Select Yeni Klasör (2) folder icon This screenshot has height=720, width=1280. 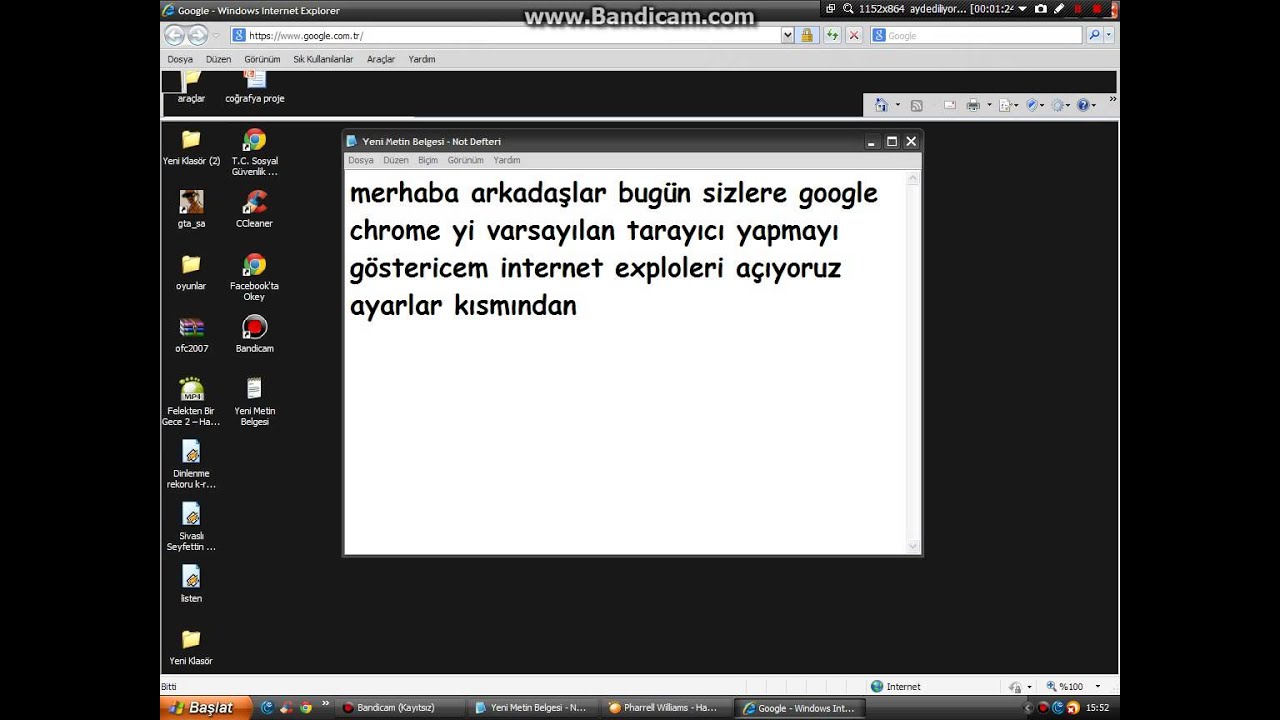[x=191, y=146]
